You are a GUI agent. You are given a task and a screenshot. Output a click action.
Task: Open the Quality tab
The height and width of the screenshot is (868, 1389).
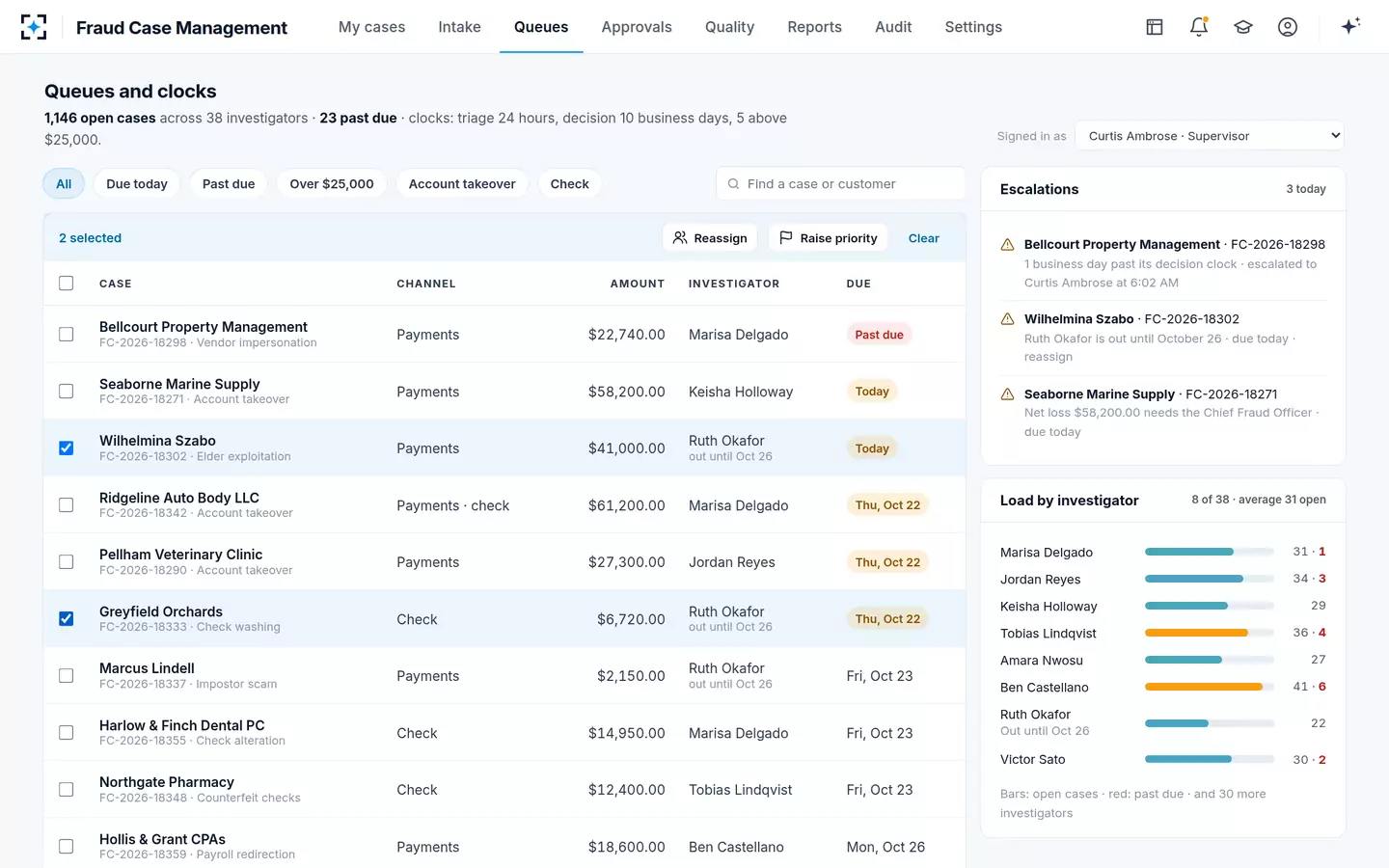coord(729,27)
